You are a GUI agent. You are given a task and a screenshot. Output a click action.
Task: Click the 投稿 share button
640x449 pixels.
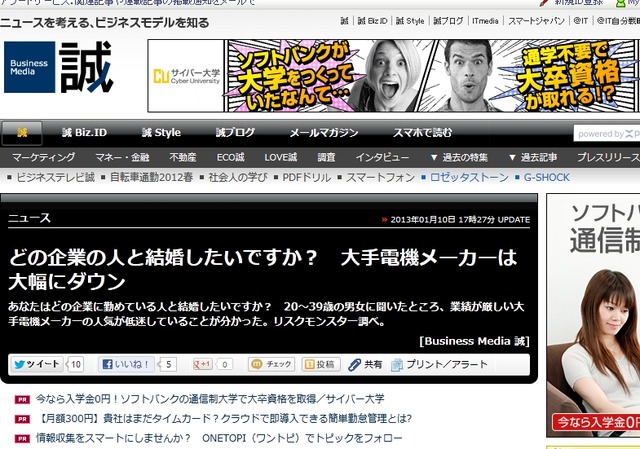[321, 364]
